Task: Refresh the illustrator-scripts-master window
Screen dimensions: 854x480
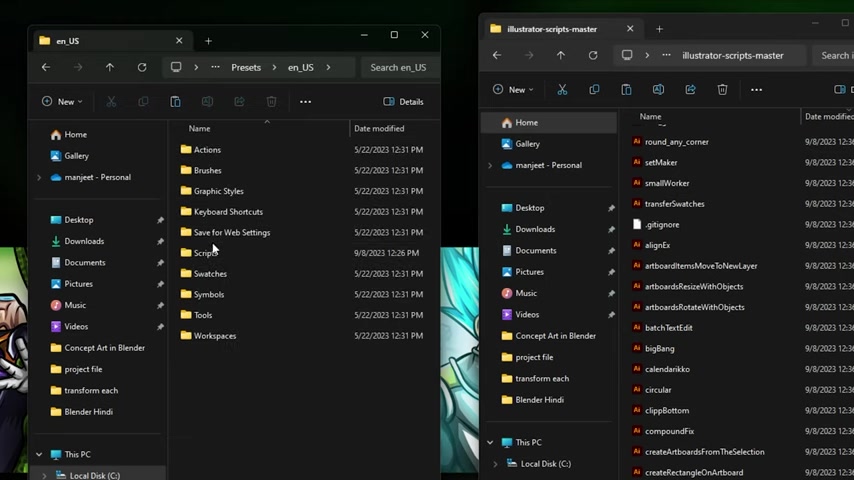Action: click(593, 56)
